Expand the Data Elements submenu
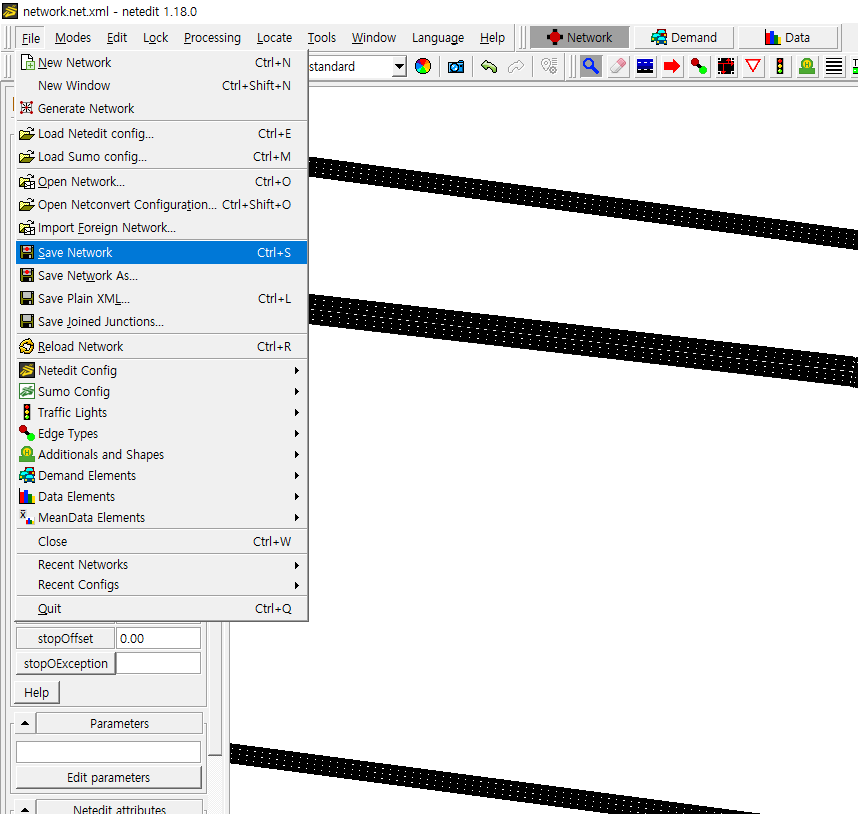Viewport: 858px width, 814px height. pos(162,497)
